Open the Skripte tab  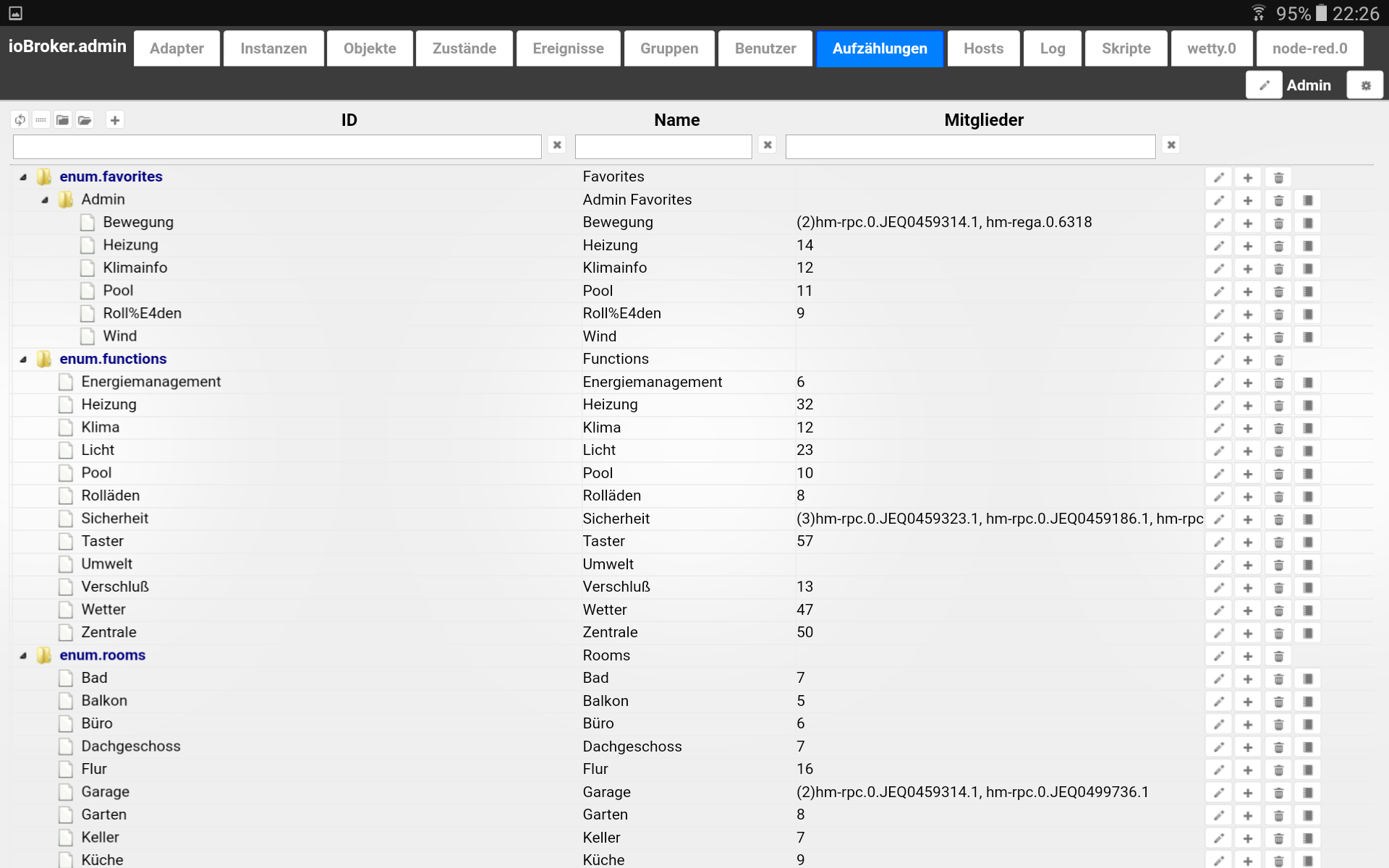pos(1126,48)
